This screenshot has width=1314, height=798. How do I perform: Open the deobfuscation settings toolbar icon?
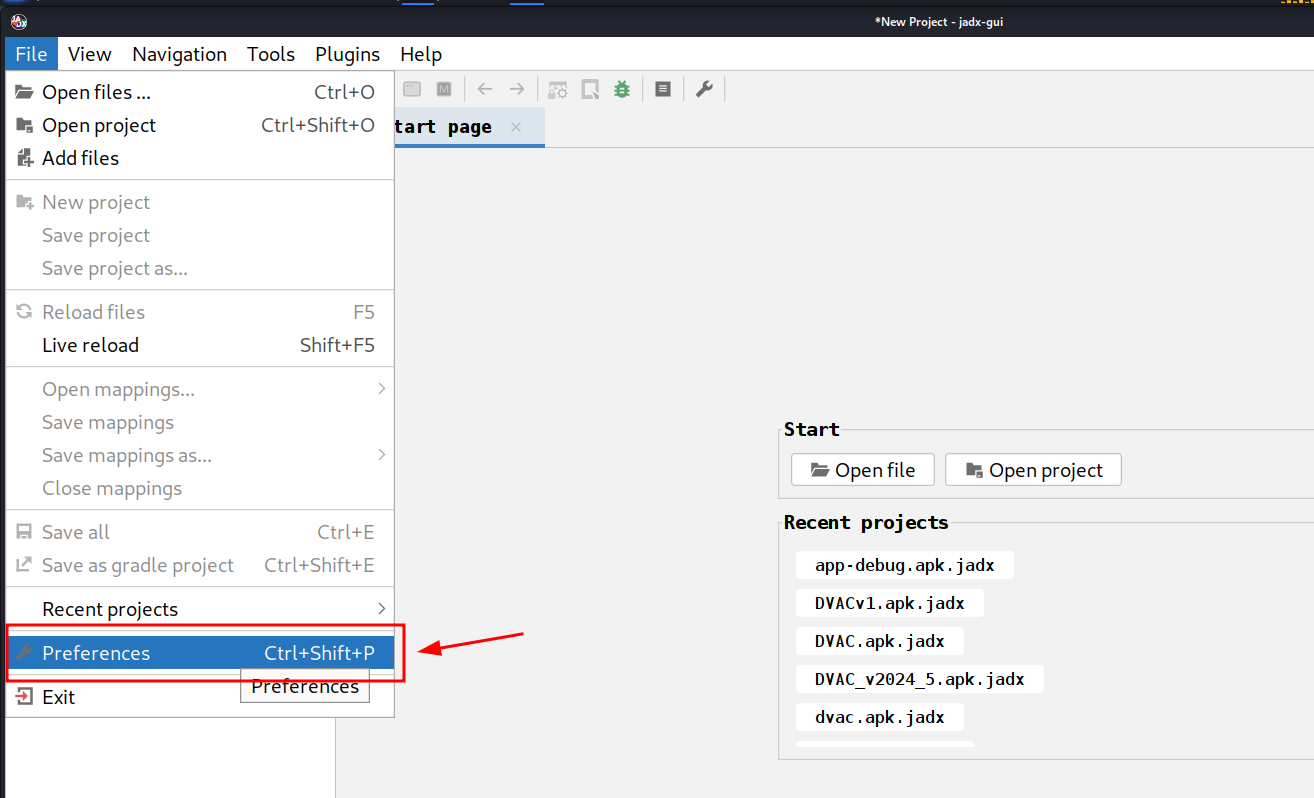557,89
